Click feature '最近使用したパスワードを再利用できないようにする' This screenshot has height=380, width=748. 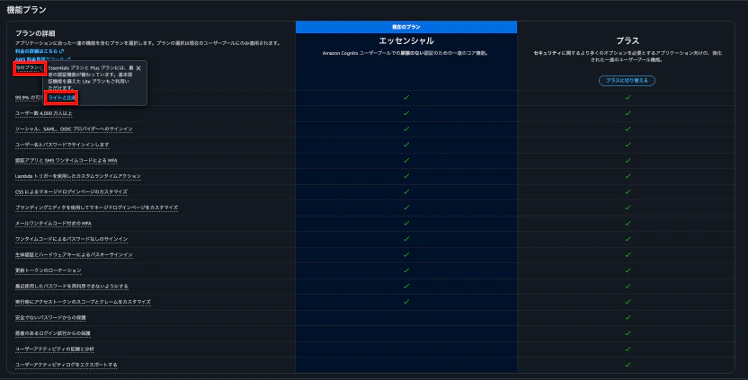point(72,287)
